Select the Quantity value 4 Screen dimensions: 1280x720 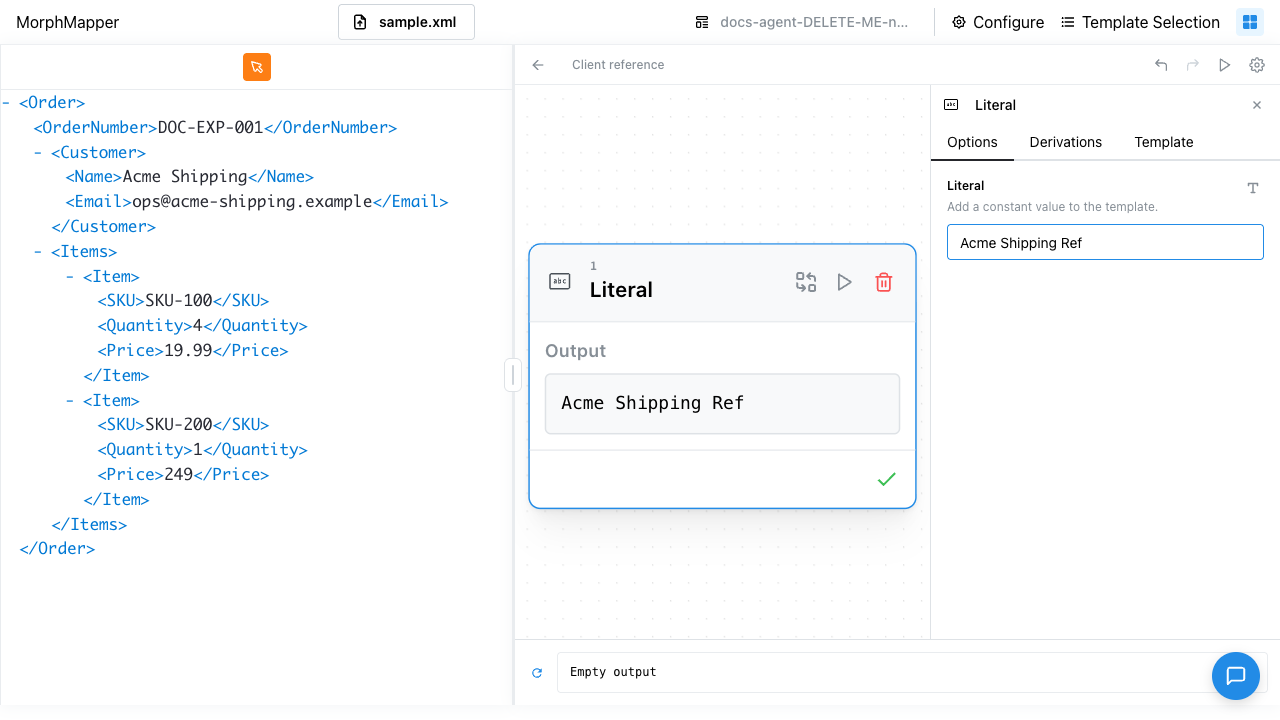[197, 325]
